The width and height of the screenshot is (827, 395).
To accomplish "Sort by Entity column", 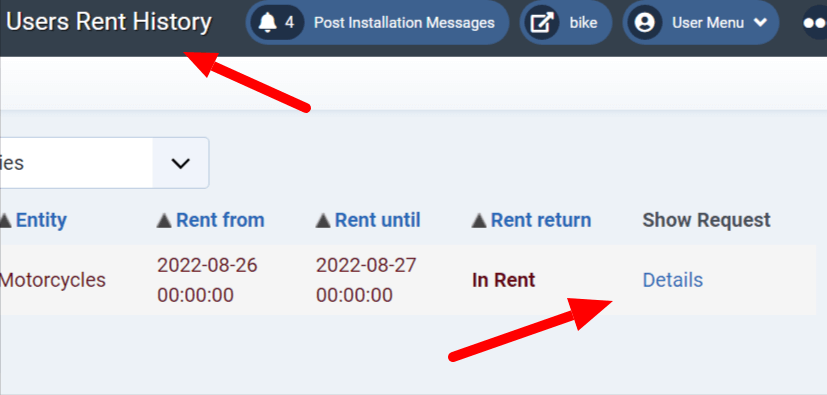I will [41, 220].
